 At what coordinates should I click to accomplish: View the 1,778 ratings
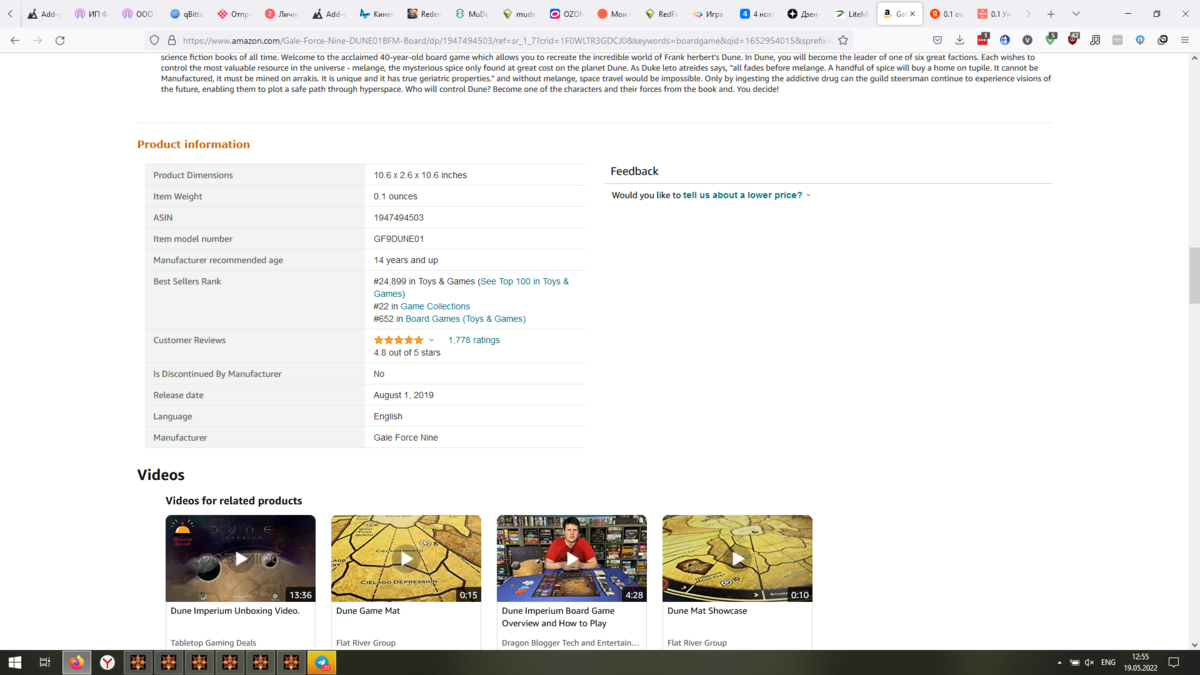tap(474, 340)
